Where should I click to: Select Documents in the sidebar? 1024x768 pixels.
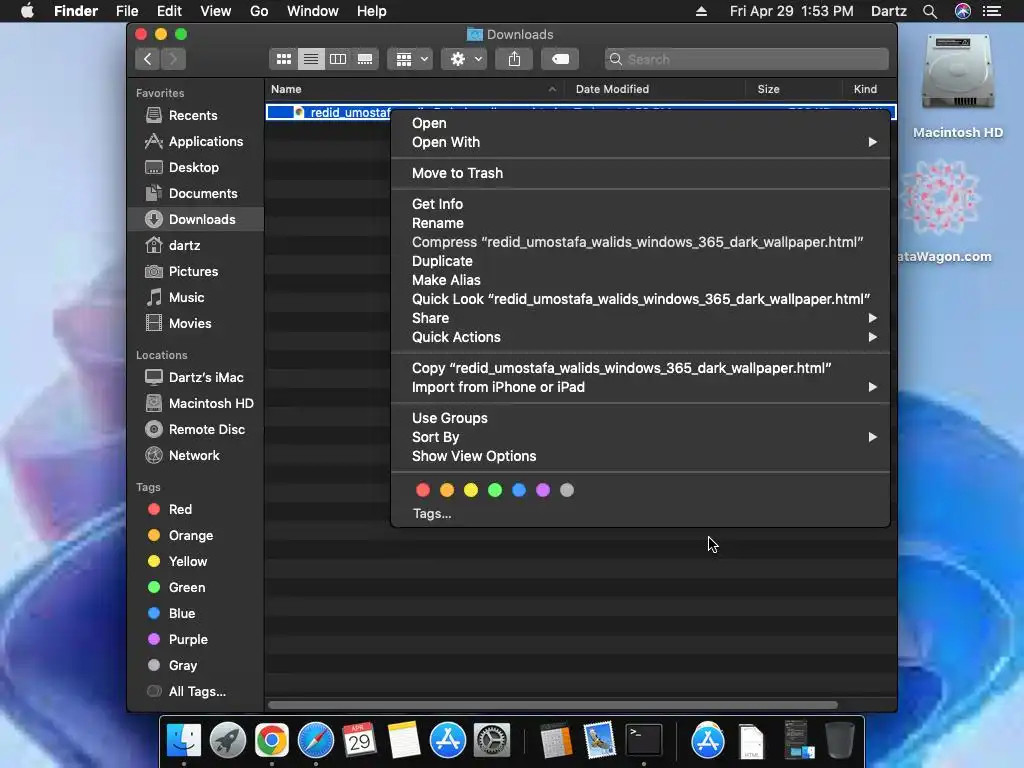tap(196, 194)
